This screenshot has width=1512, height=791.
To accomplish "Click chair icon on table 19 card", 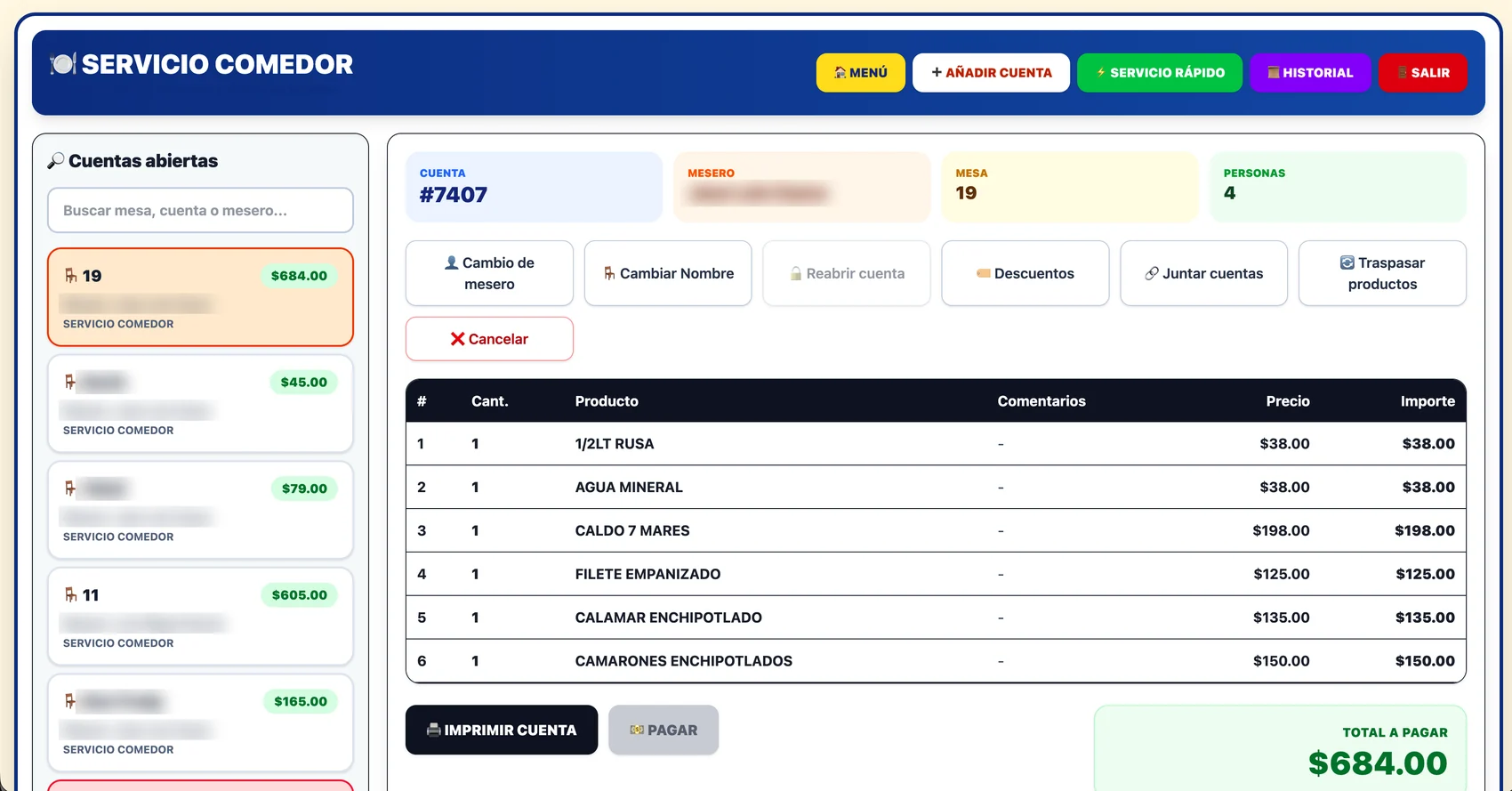I will coord(71,276).
